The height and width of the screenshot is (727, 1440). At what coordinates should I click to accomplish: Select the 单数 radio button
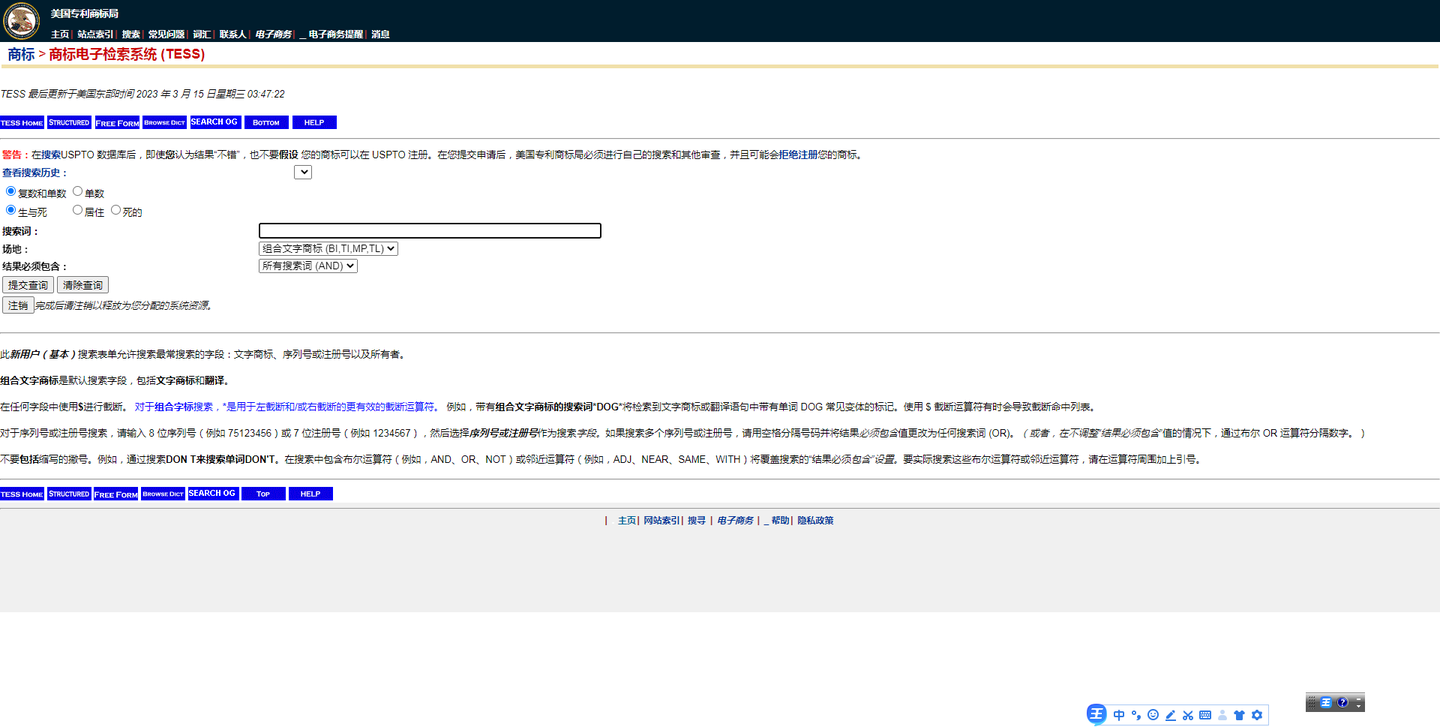(78, 191)
